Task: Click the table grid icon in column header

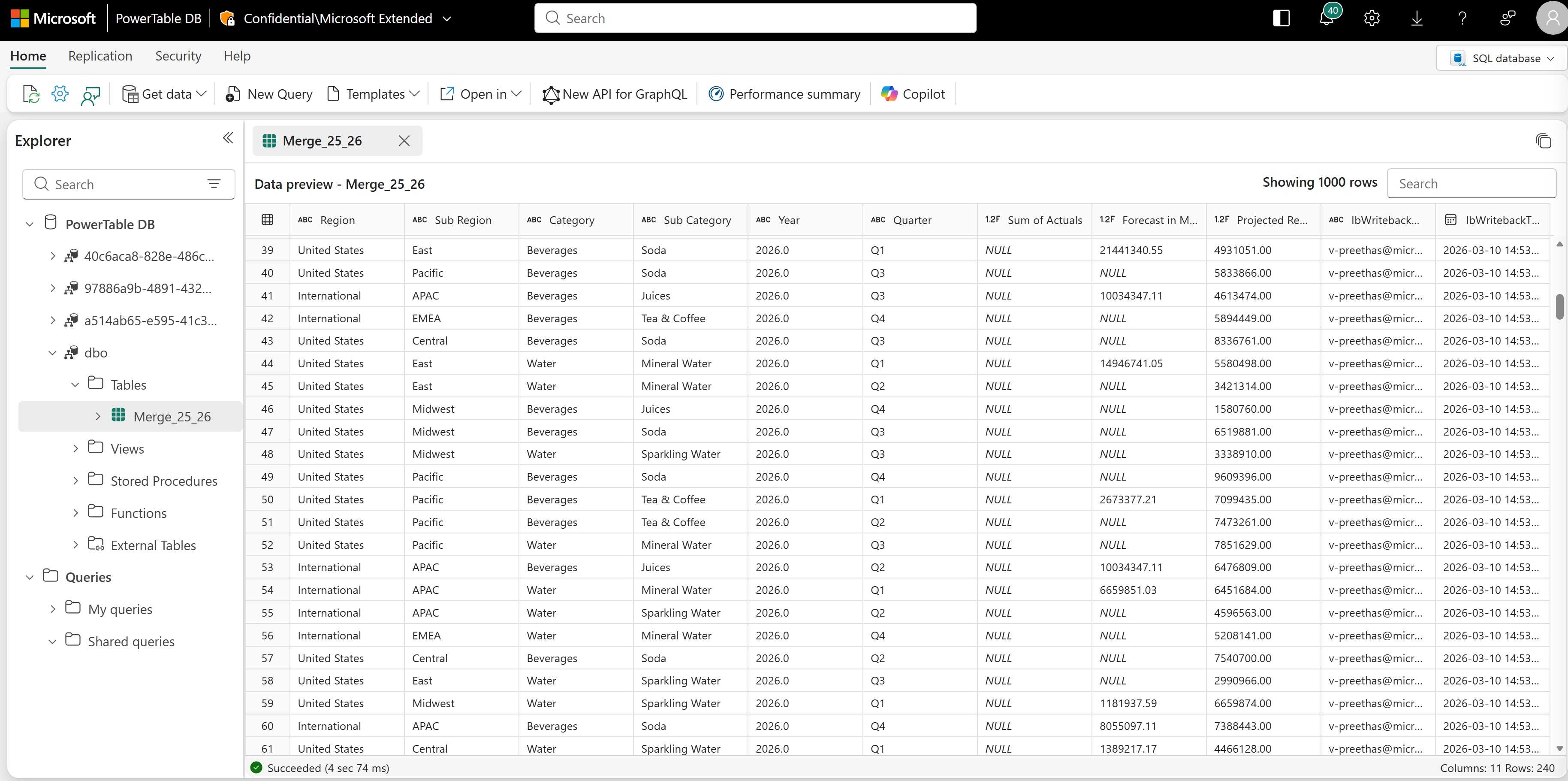Action: (267, 220)
